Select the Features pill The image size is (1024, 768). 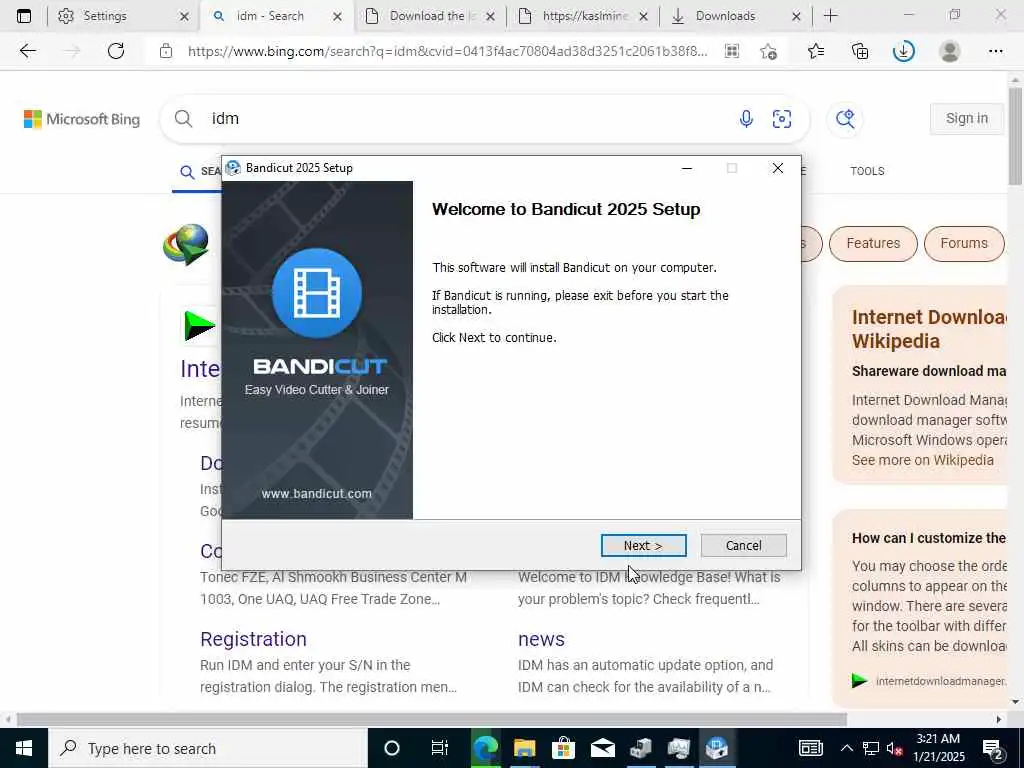point(873,243)
